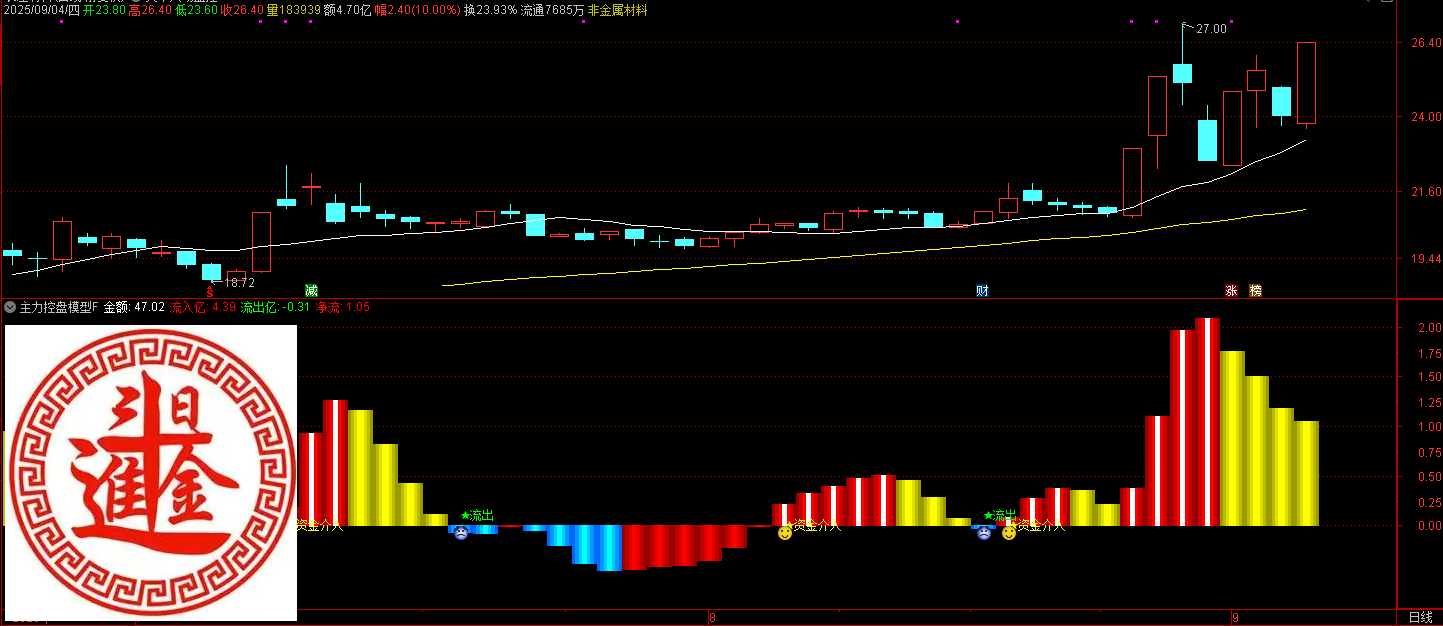
Task: Click the 金额: 47.02 value
Action: coord(135,307)
